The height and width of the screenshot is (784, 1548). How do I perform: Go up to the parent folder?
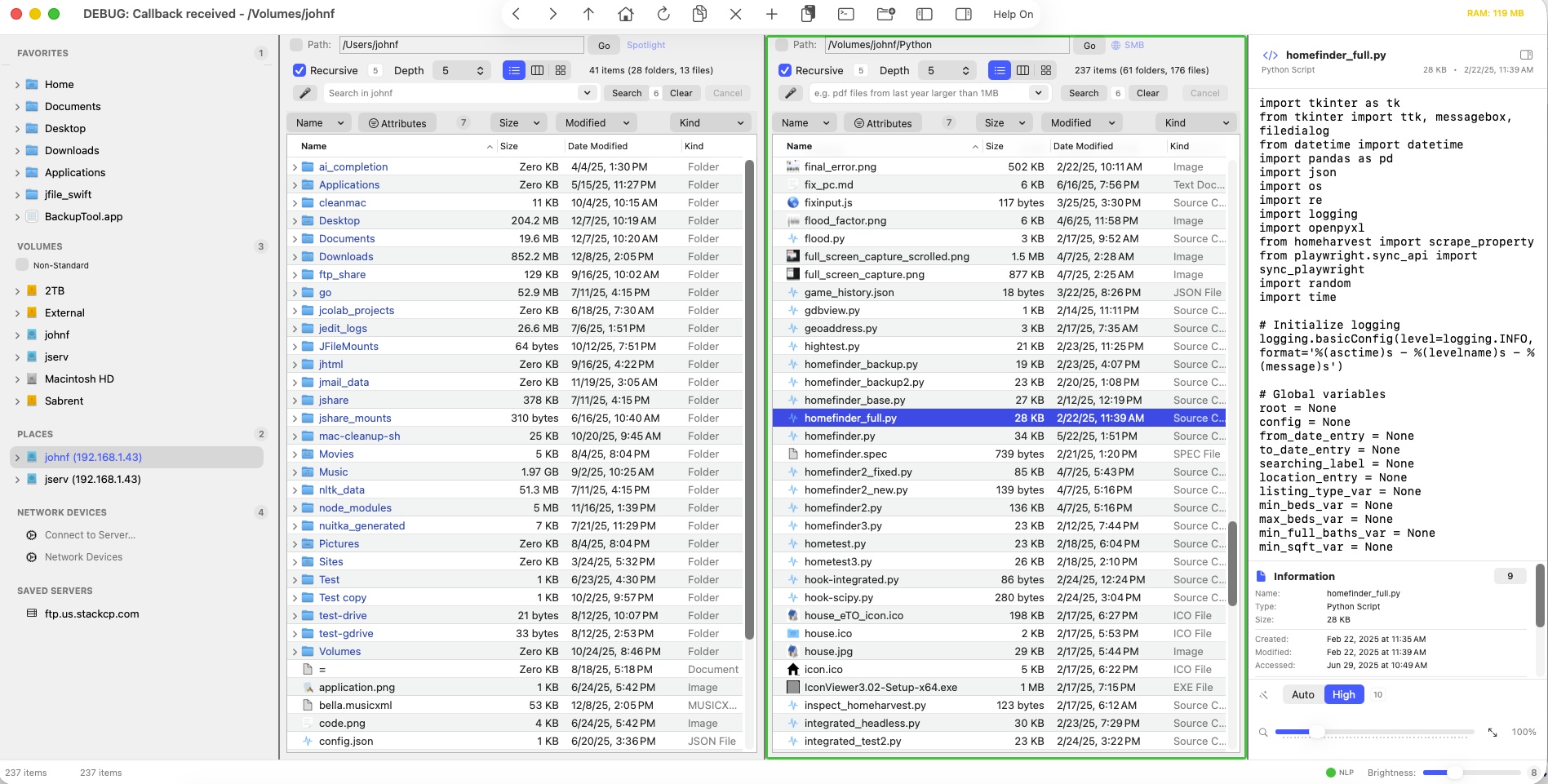tap(588, 14)
